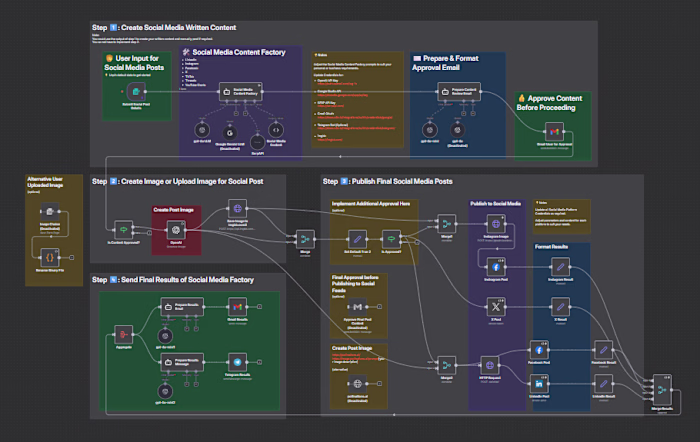Open the LinkedIn Result edit node

(x=604, y=384)
